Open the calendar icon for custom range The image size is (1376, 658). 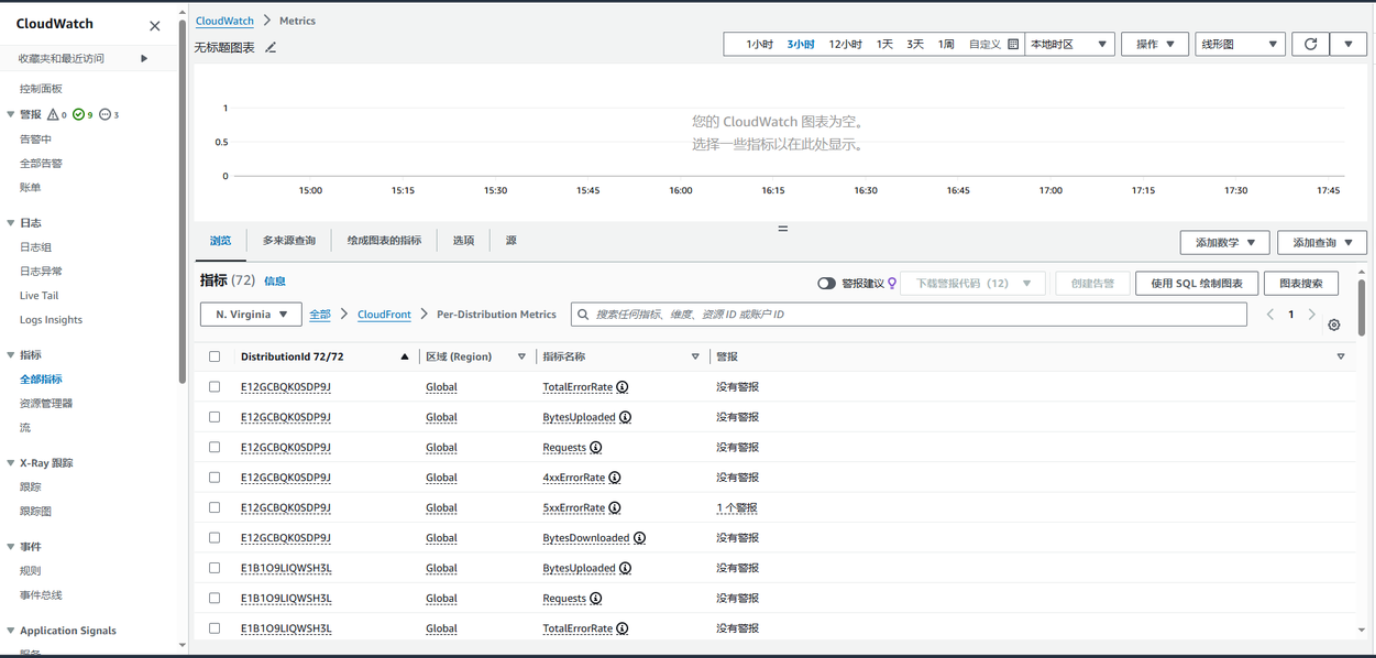click(x=1013, y=44)
